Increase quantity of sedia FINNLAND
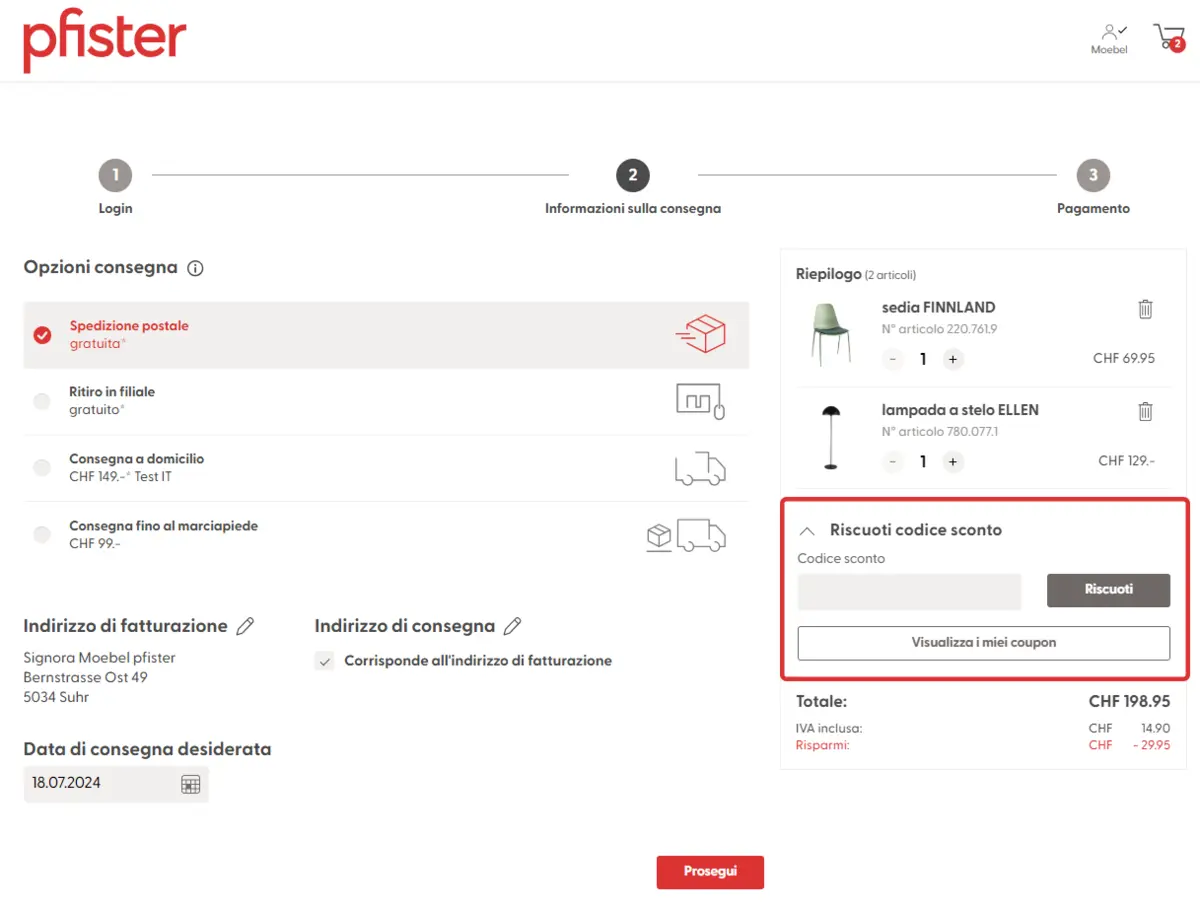The width and height of the screenshot is (1200, 909). [953, 359]
